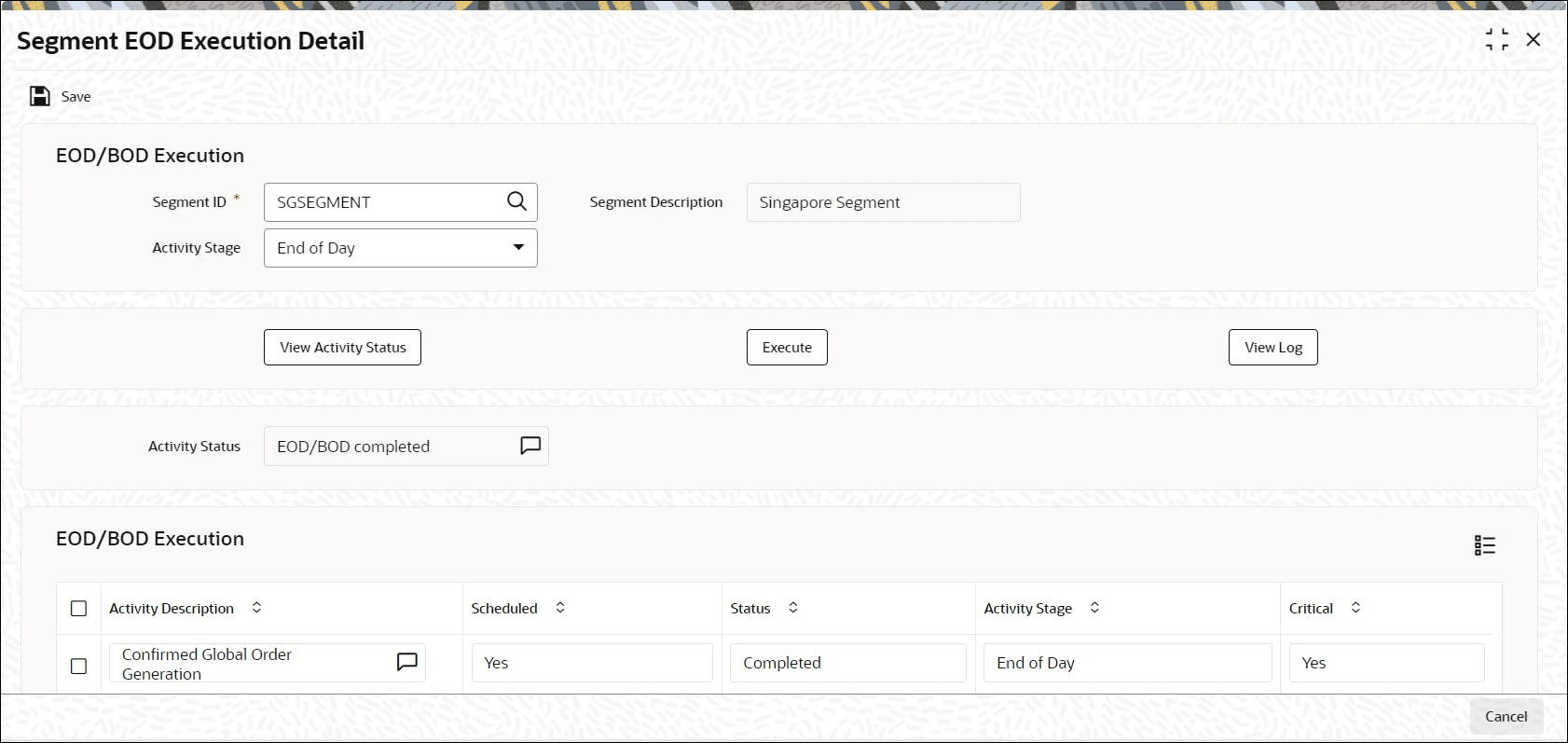The image size is (1568, 743).
Task: Open Segment ID search lookup
Action: click(516, 201)
